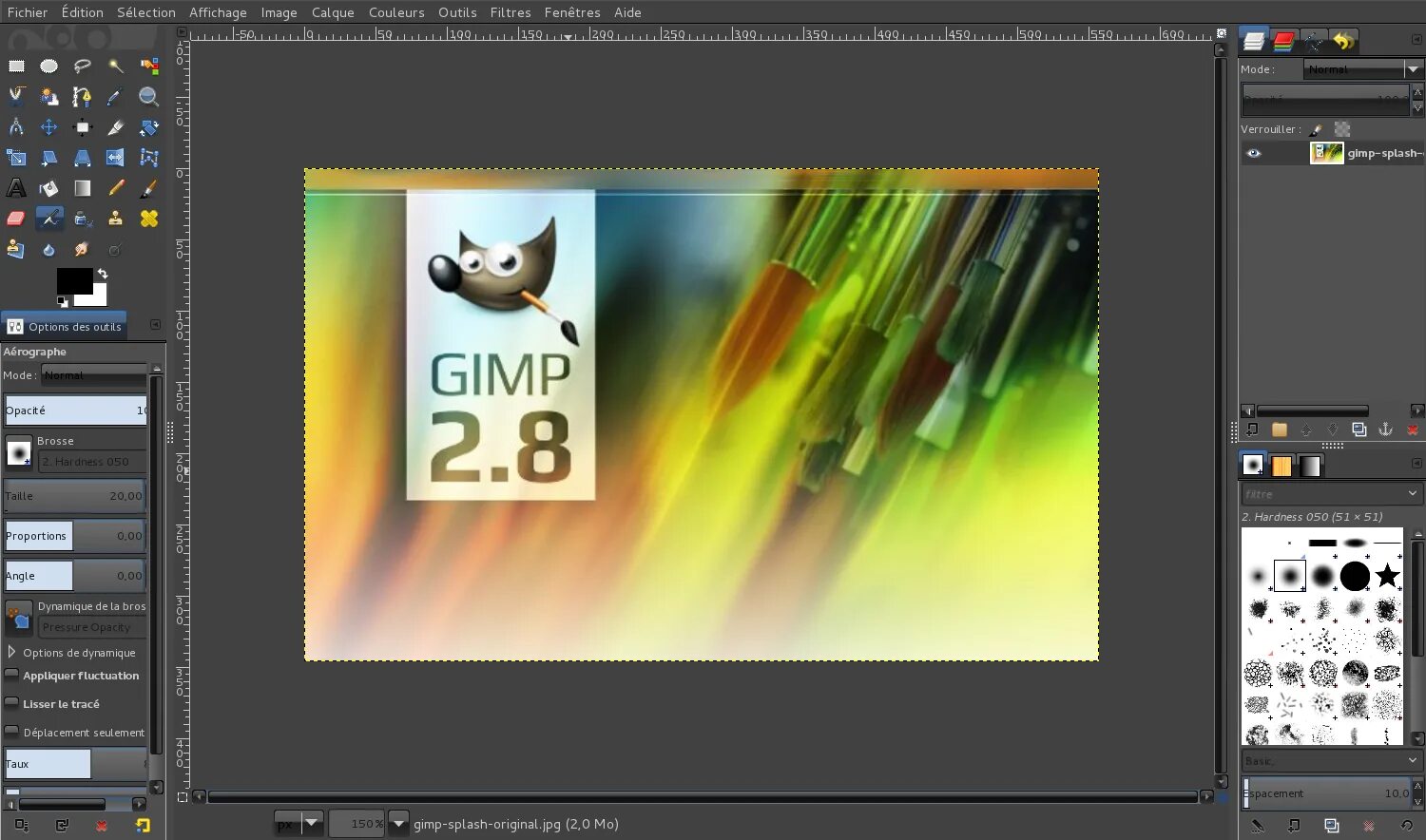Select the Paintbrush tool
The width and height of the screenshot is (1426, 840).
(x=149, y=188)
